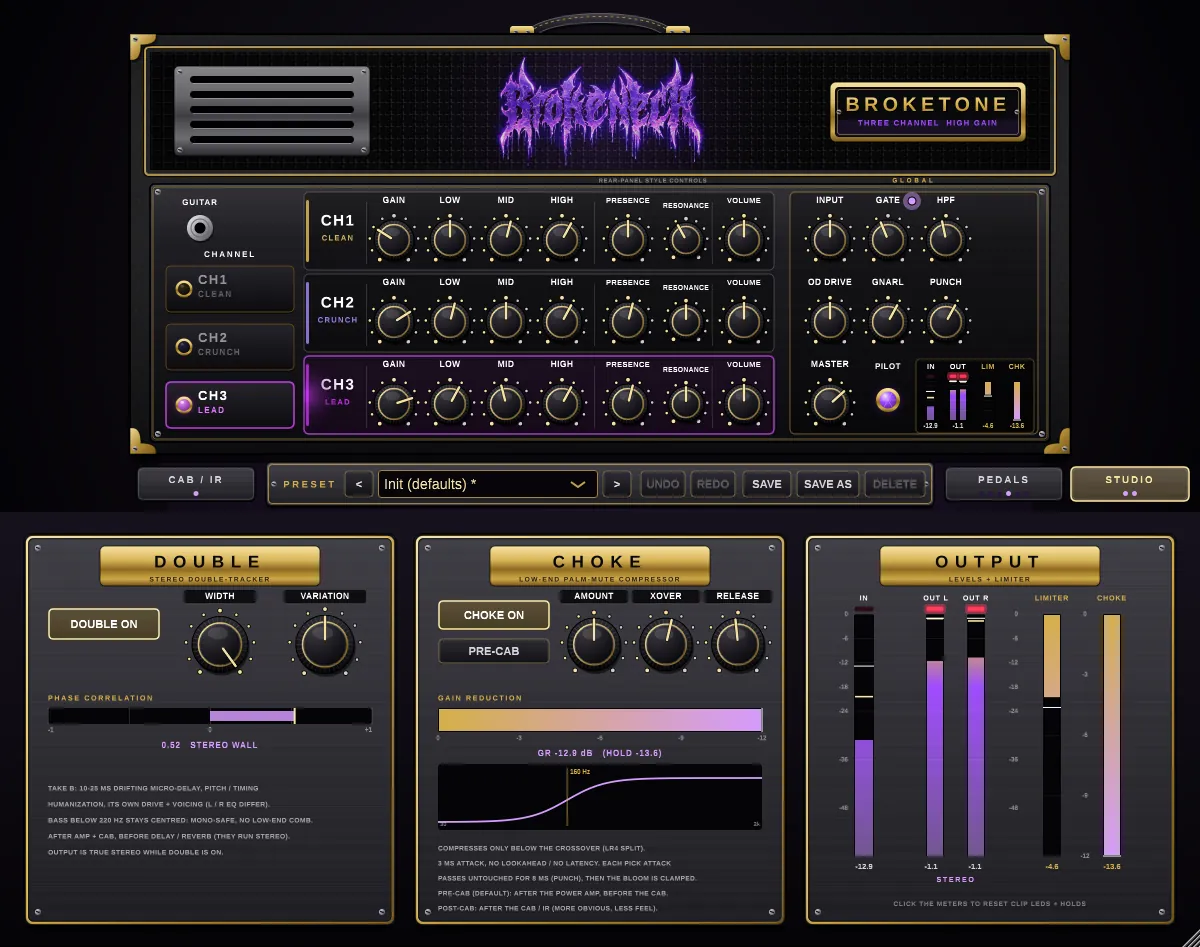
Task: Click the Choke Xover knob
Action: click(666, 645)
